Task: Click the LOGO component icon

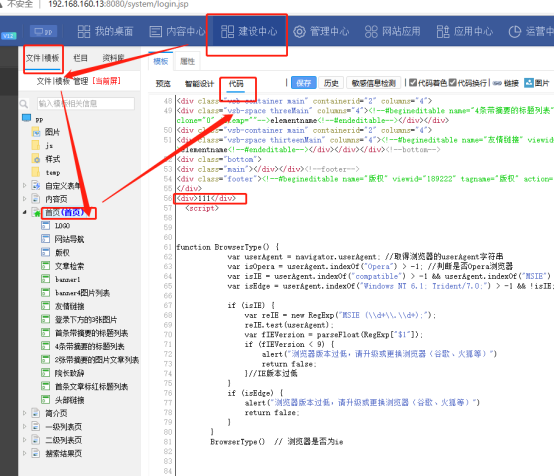Action: point(45,225)
